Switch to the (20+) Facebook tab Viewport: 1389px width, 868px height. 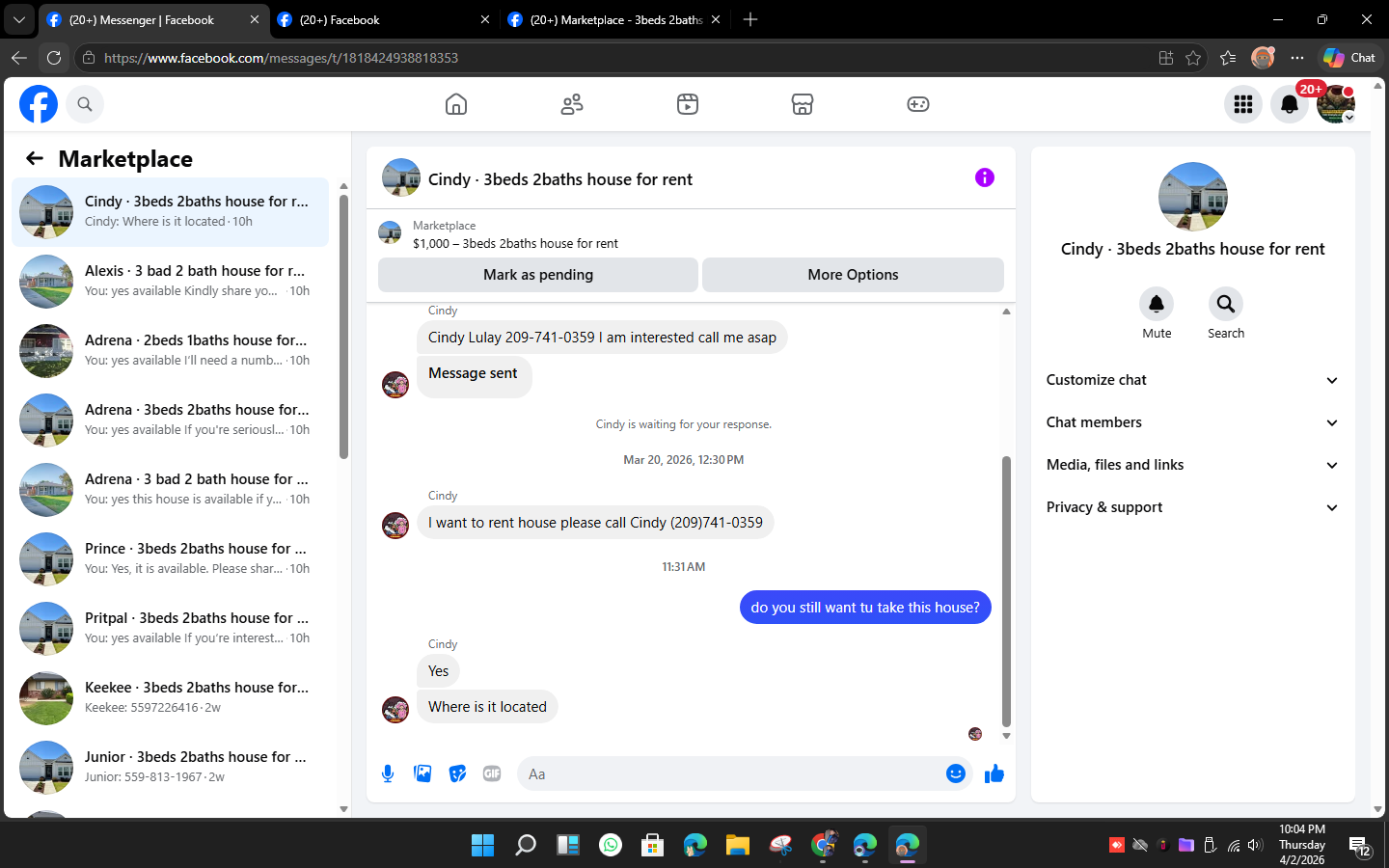(384, 19)
